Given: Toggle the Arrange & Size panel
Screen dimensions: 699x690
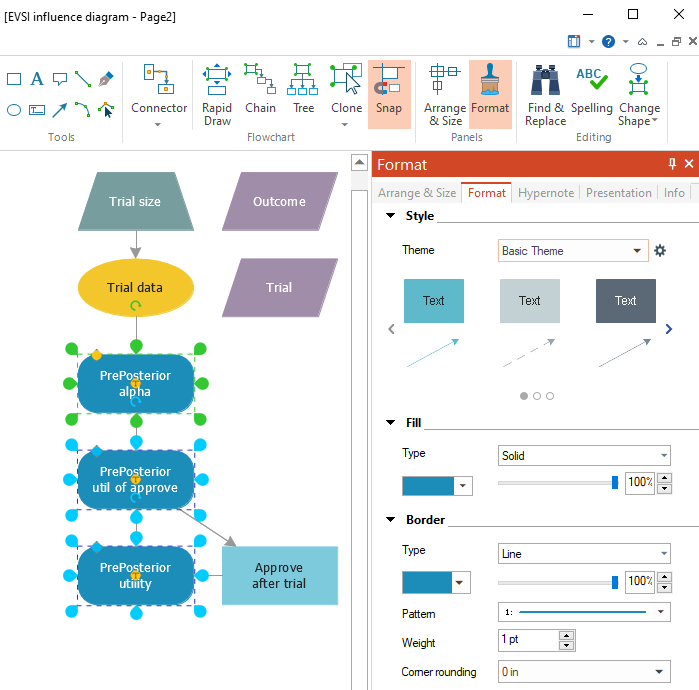Looking at the screenshot, I should tap(445, 94).
